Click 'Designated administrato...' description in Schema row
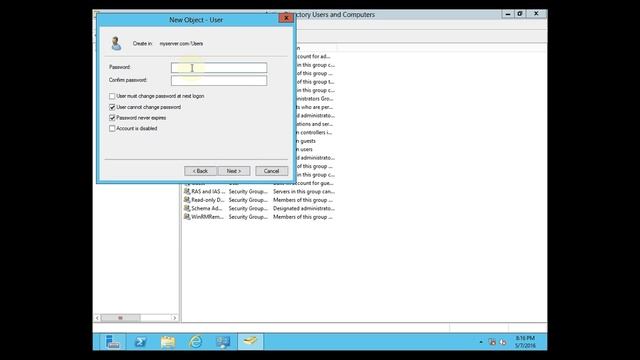 pyautogui.click(x=304, y=209)
